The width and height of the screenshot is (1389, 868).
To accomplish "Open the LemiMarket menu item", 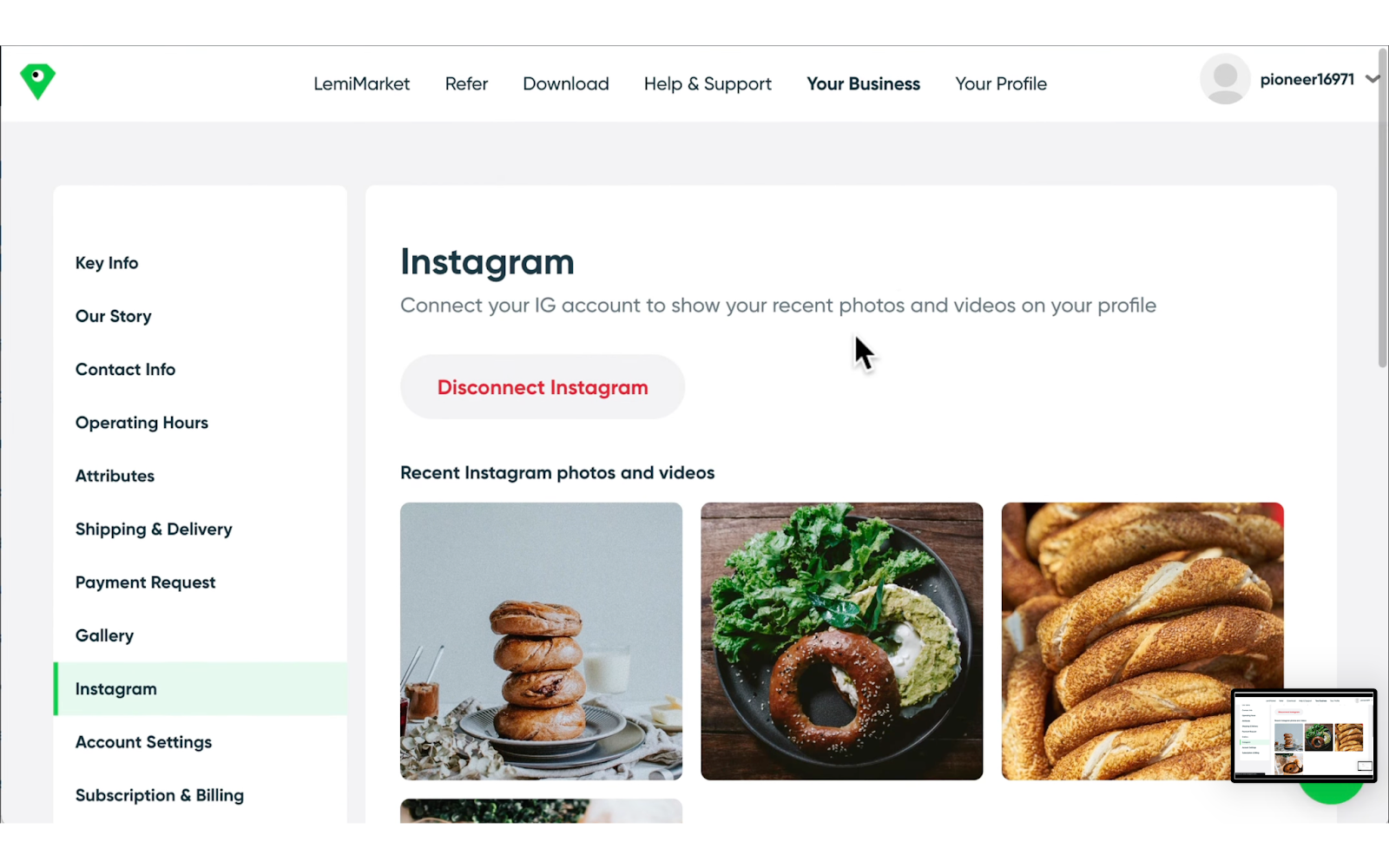I will 361,84.
